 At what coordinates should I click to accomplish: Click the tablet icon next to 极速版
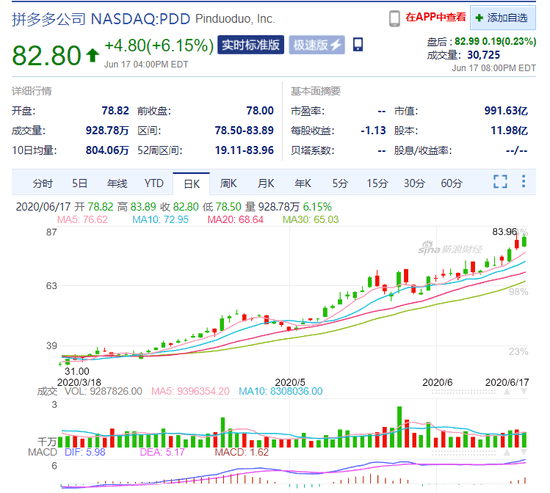tap(358, 45)
